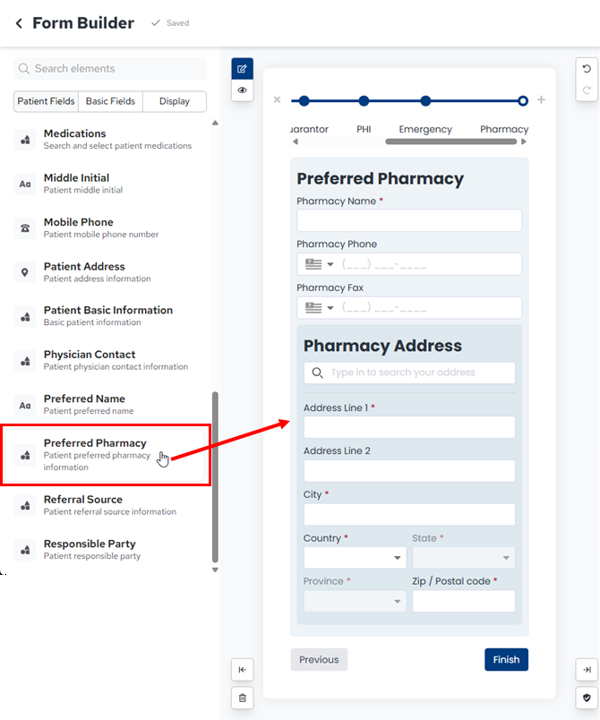Click the trash delete icon
600x720 pixels.
[x=242, y=698]
